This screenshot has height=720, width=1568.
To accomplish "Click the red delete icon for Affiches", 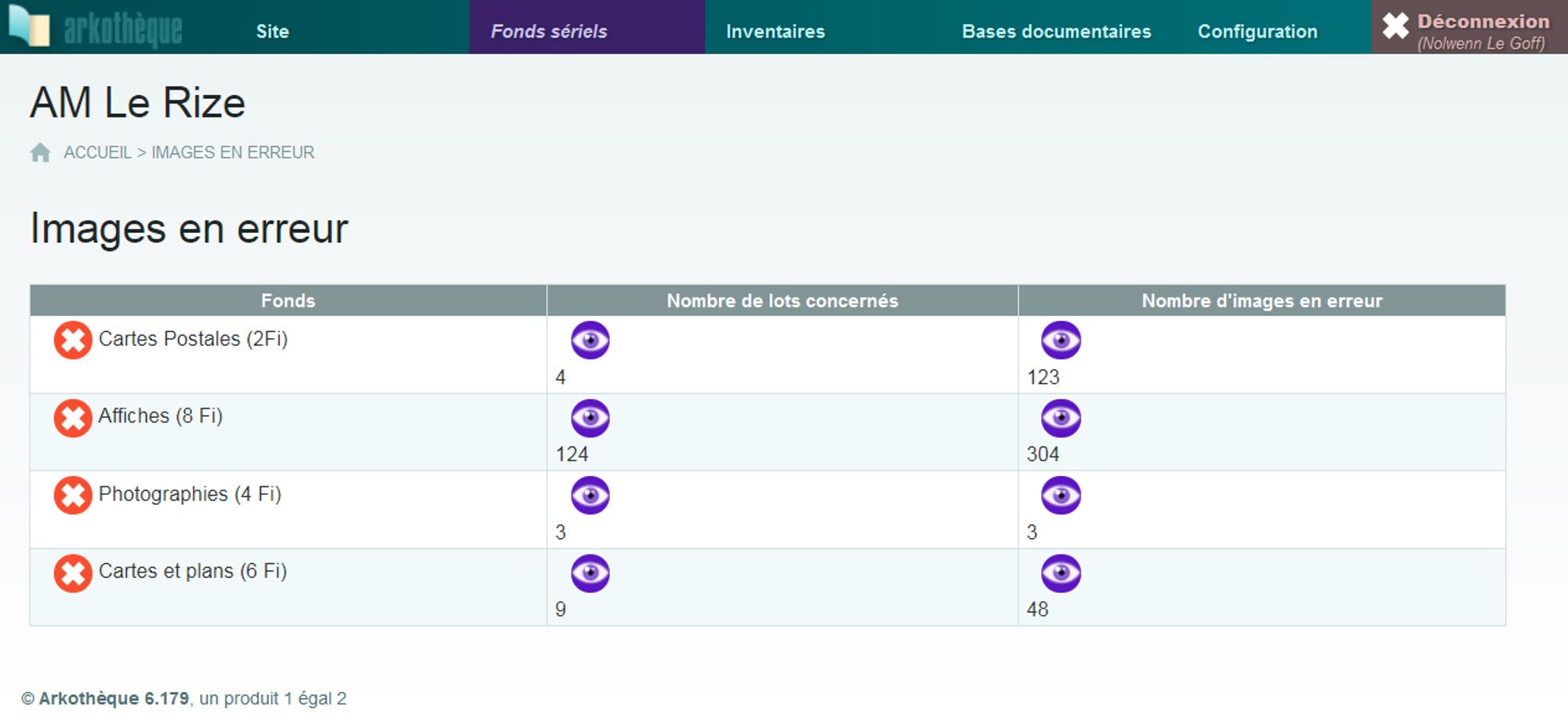I will 73,418.
